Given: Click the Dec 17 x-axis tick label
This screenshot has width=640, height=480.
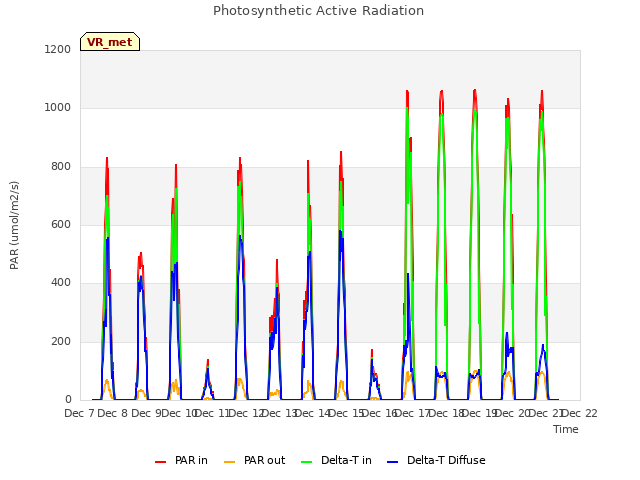Looking at the screenshot, I should click(x=413, y=413).
